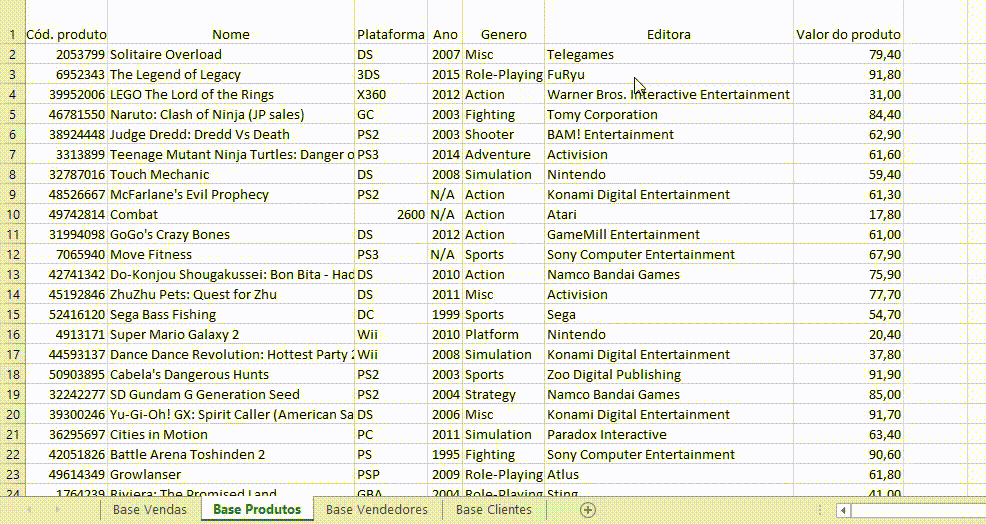
Task: Click product code 2053799
Action: click(x=66, y=55)
